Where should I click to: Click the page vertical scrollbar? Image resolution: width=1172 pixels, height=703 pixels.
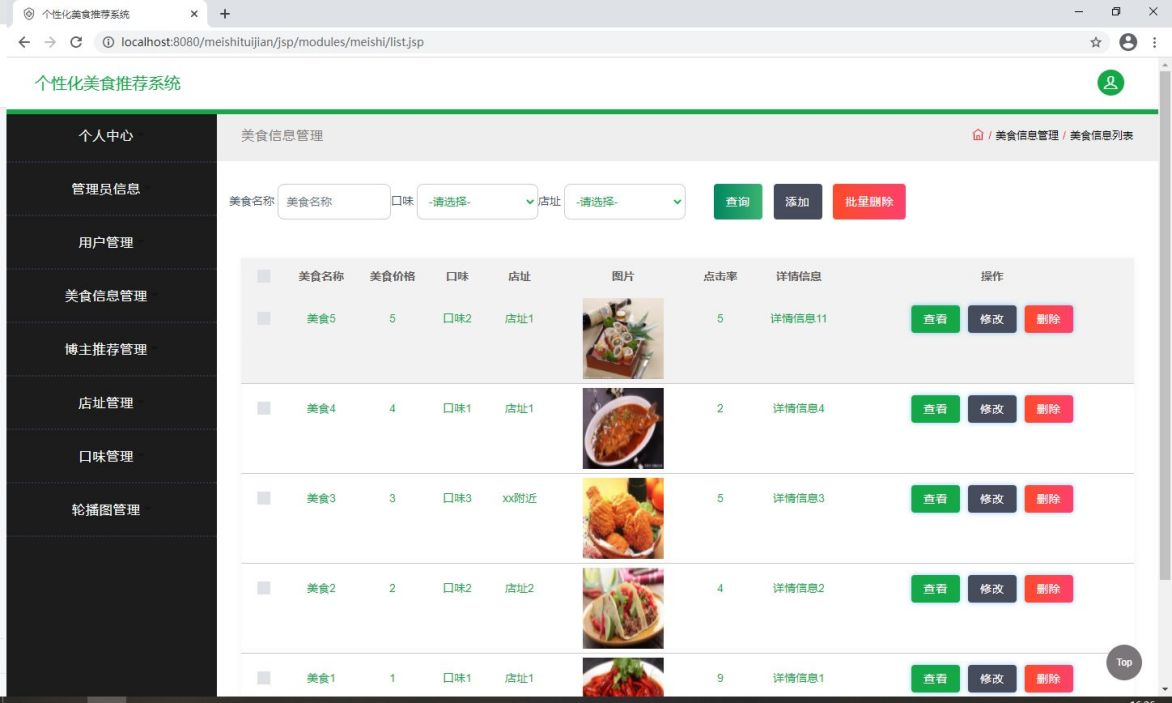coord(1165,325)
